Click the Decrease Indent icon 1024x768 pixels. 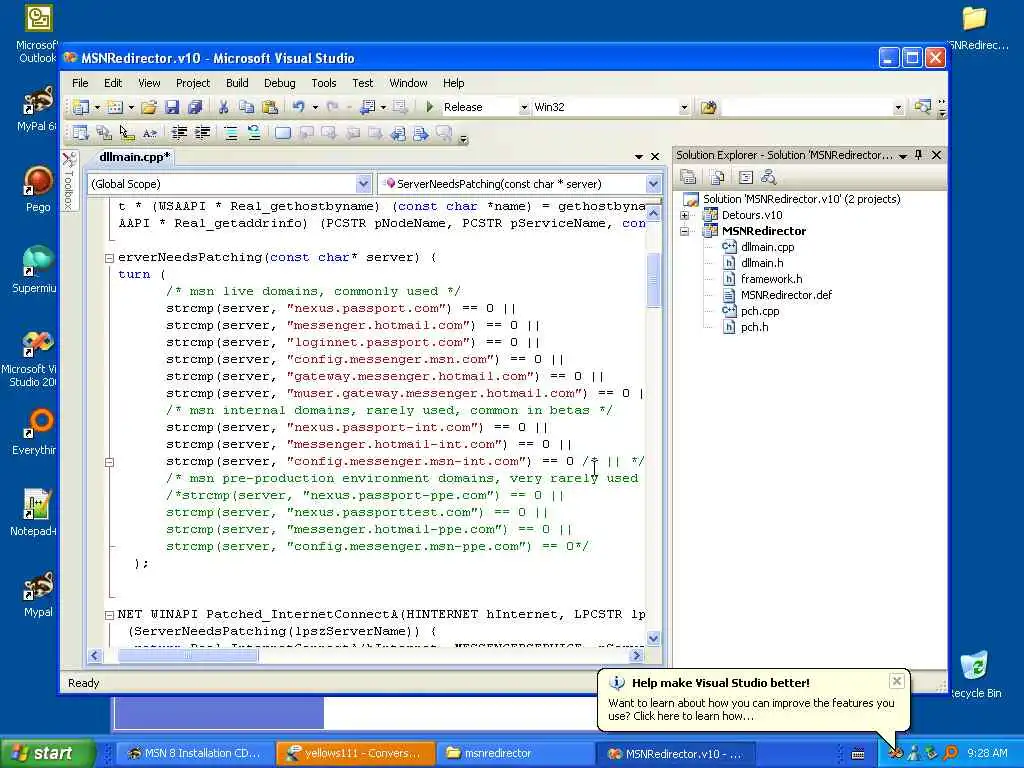coord(179,133)
